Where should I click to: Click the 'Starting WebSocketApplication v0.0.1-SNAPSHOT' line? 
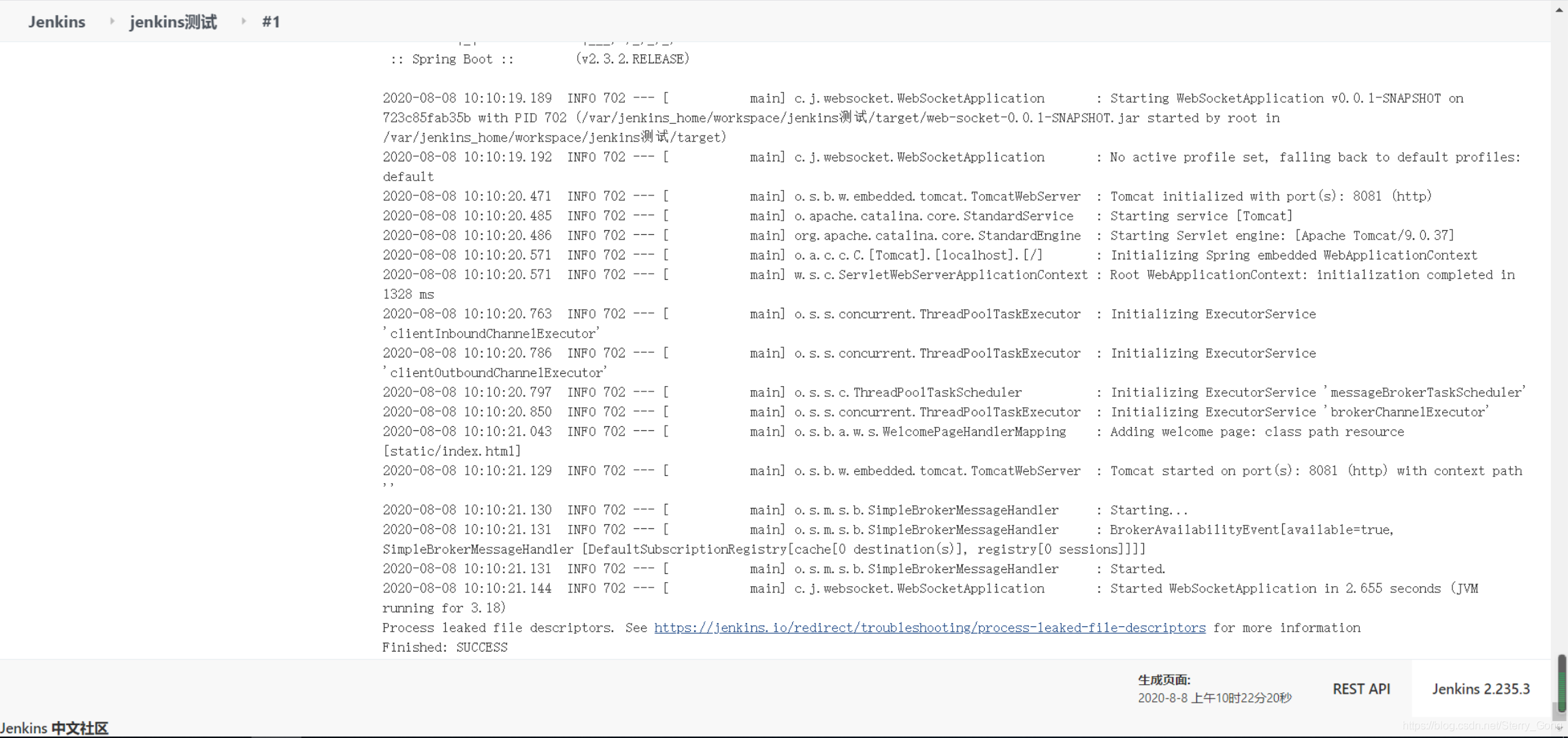tap(923, 99)
